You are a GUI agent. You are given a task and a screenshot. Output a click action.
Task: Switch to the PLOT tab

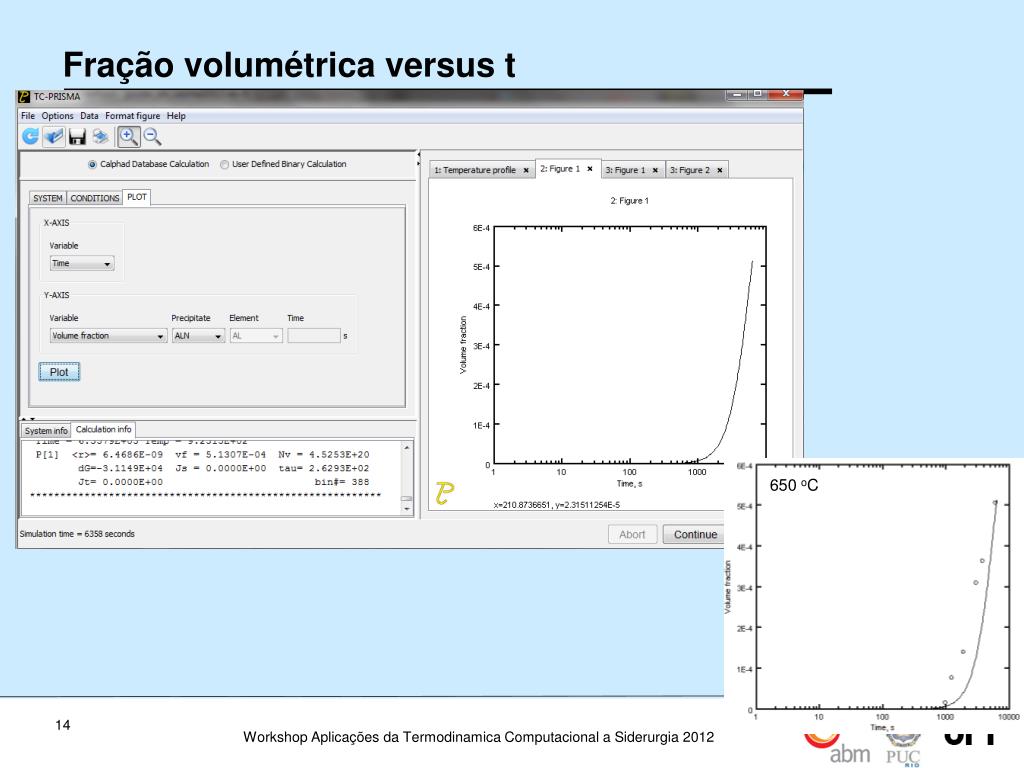click(x=137, y=197)
